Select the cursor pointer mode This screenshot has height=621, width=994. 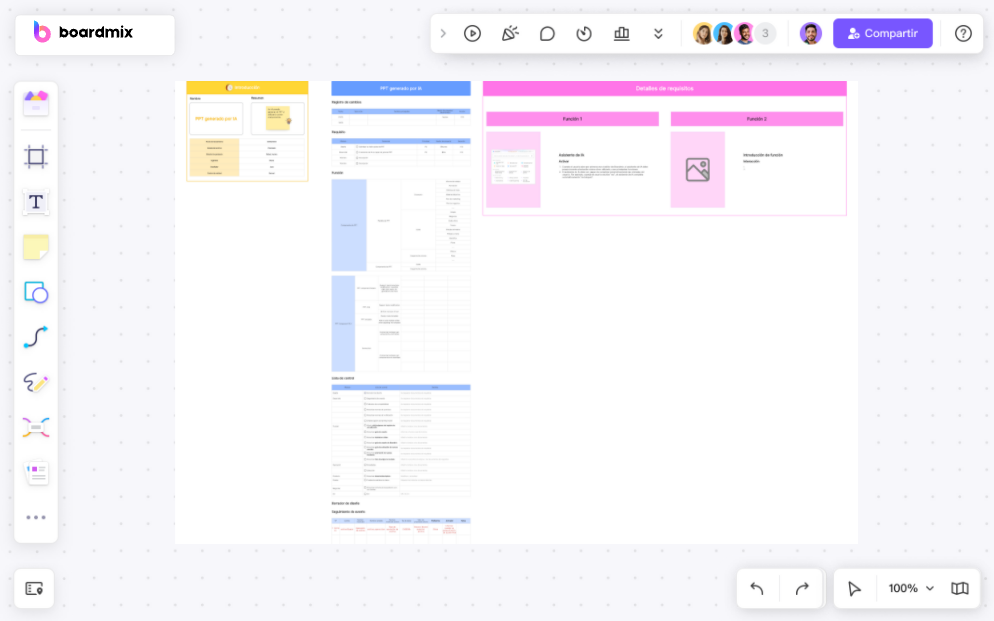[854, 589]
